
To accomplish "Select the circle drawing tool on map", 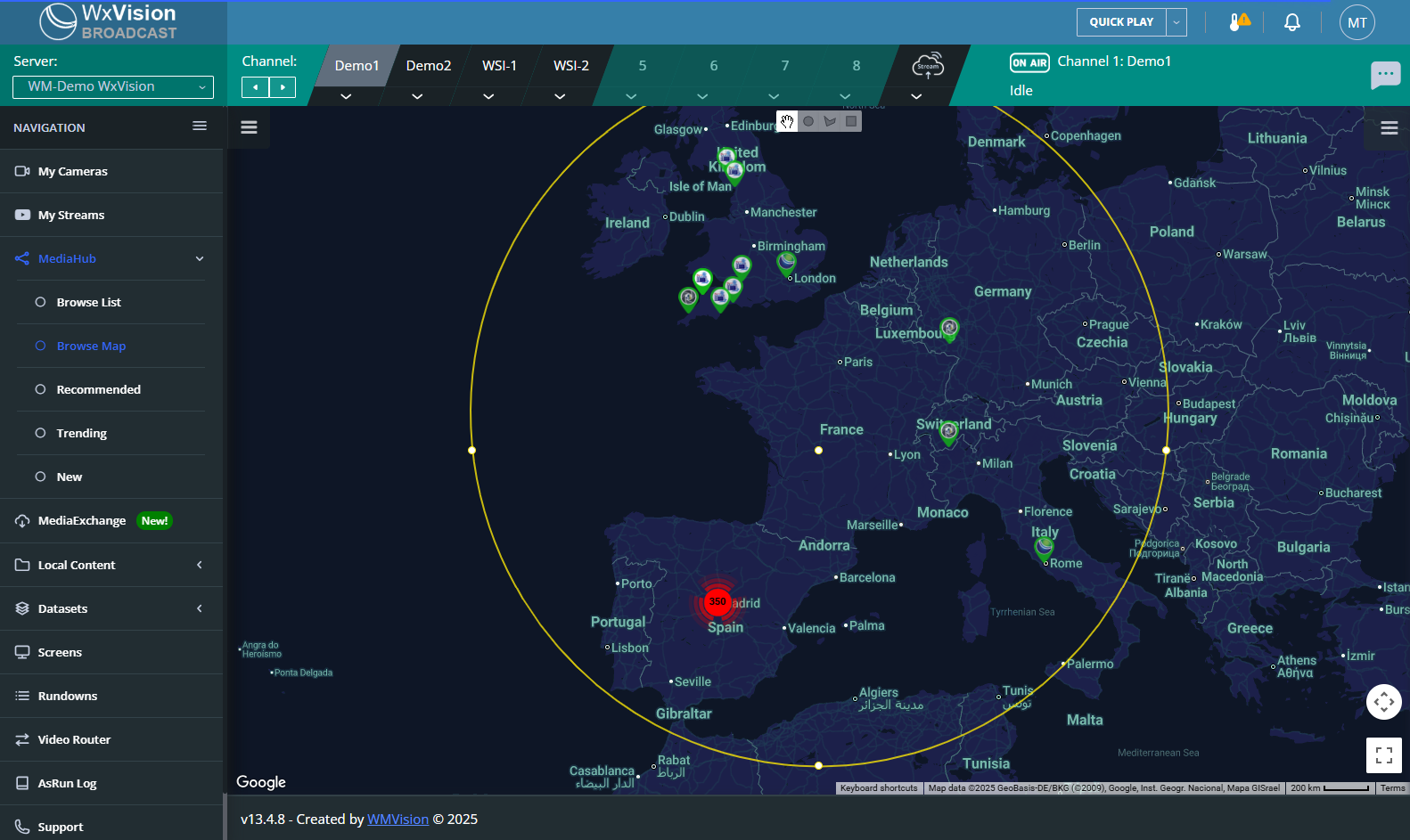I will (x=808, y=121).
